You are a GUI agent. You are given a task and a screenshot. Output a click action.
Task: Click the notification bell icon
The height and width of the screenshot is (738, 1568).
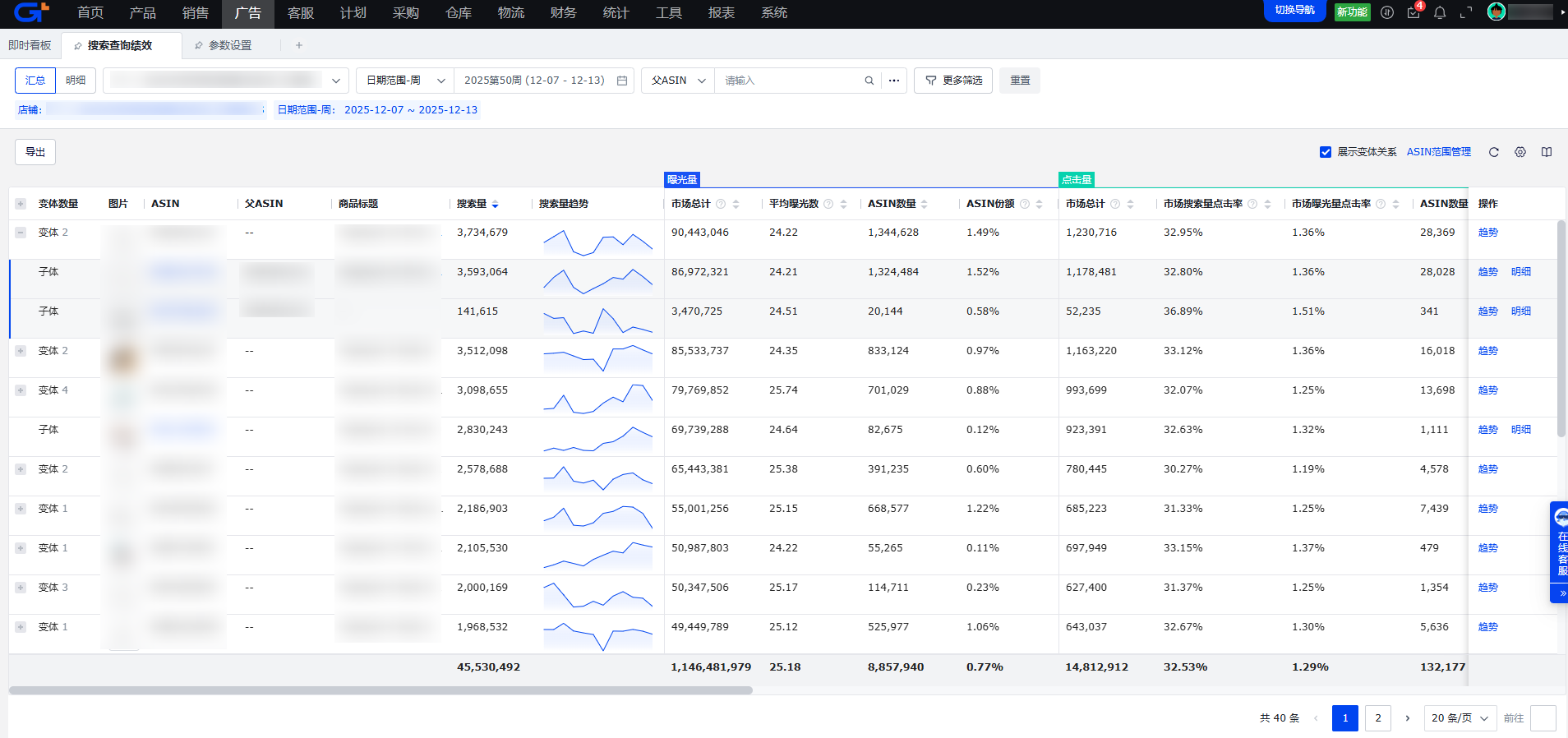(1440, 12)
